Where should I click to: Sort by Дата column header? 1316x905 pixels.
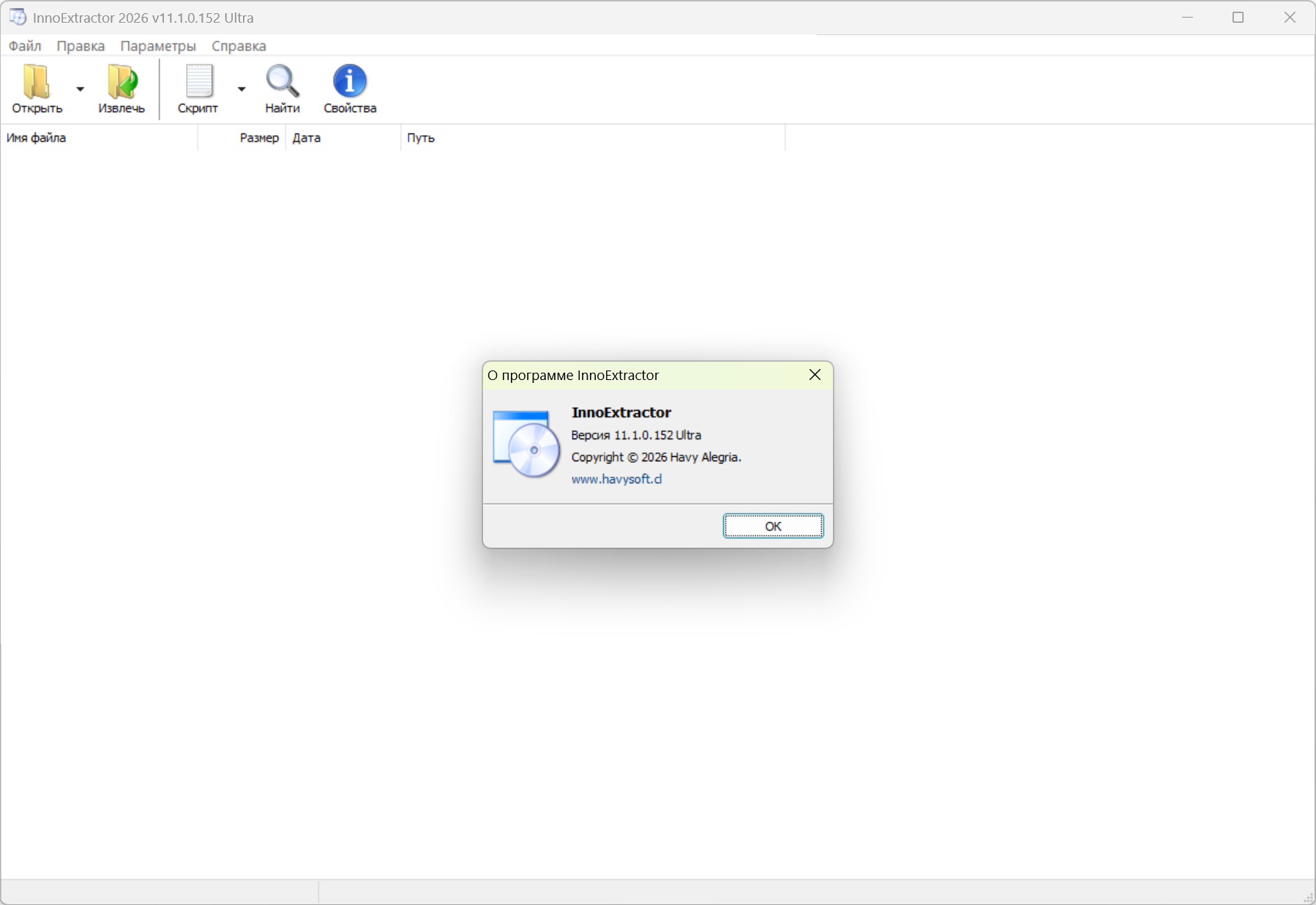[343, 138]
